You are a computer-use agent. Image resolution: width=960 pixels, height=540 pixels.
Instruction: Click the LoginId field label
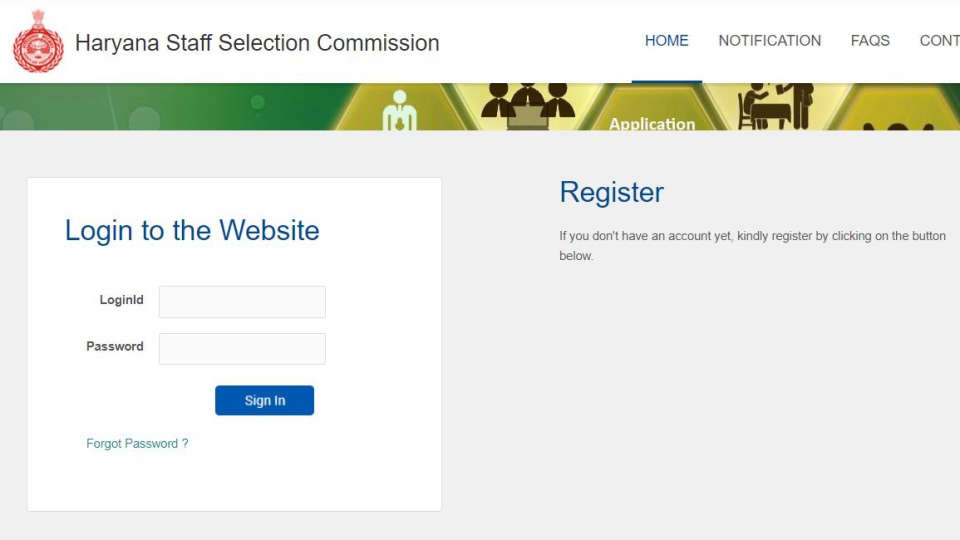click(121, 300)
